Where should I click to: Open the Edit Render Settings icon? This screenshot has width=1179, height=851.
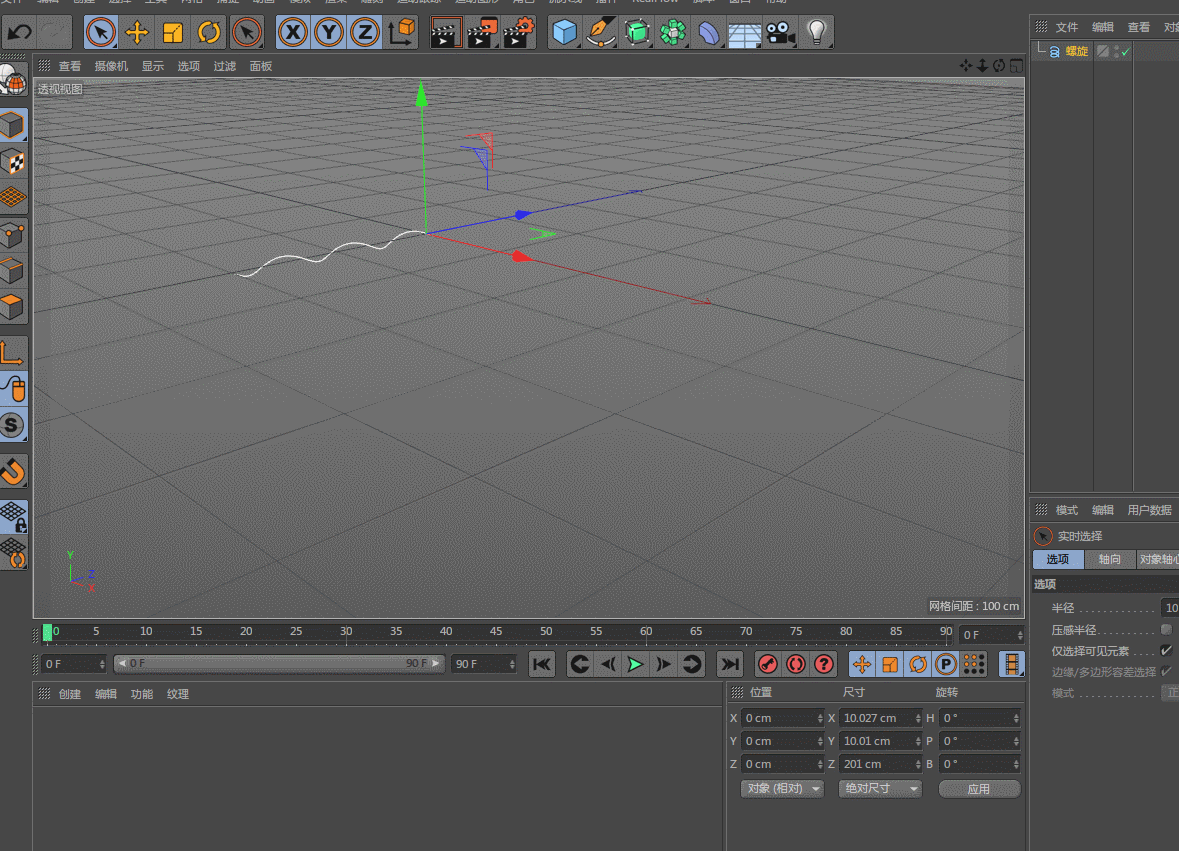518,33
